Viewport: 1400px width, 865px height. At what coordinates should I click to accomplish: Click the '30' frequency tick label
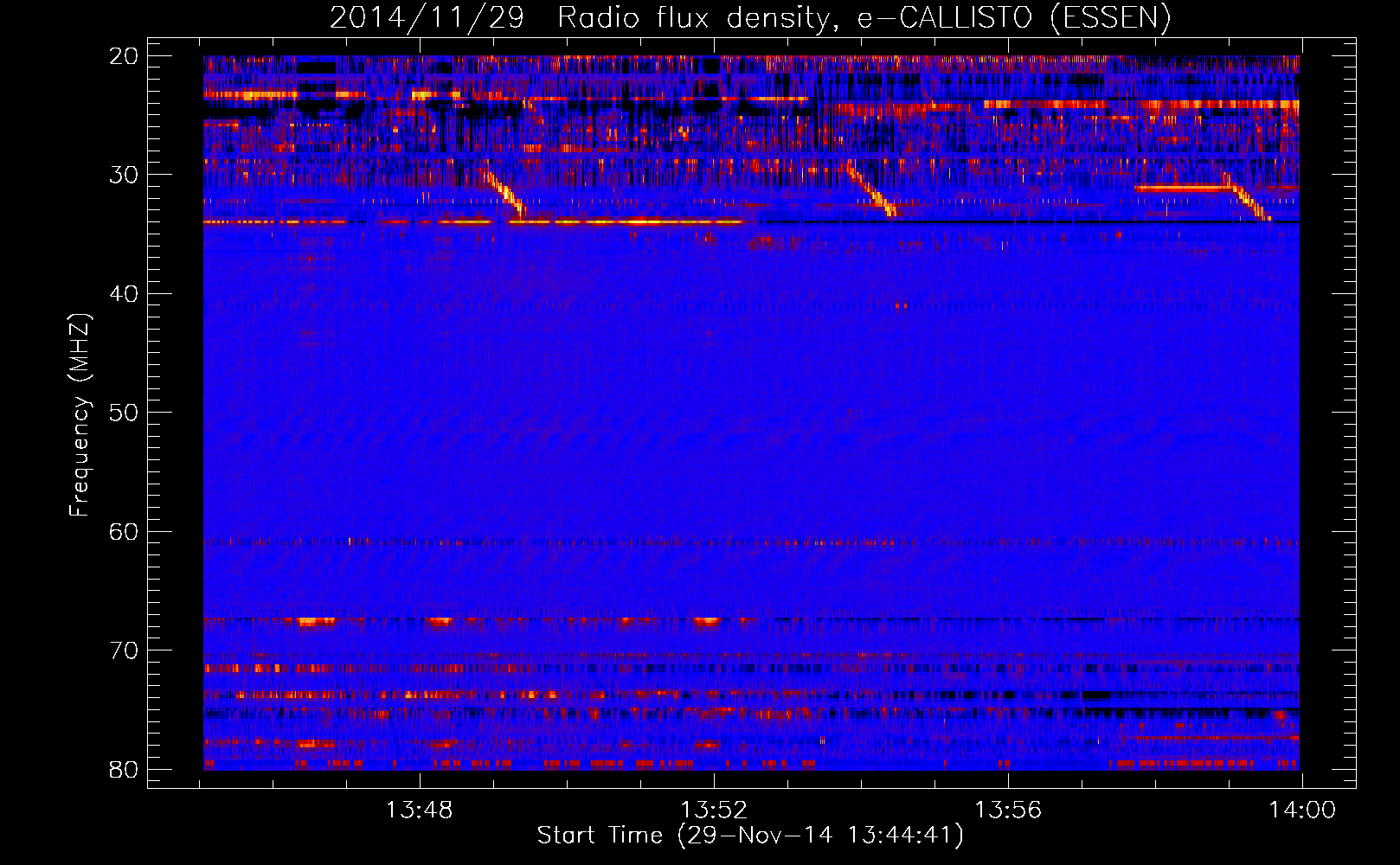[124, 175]
